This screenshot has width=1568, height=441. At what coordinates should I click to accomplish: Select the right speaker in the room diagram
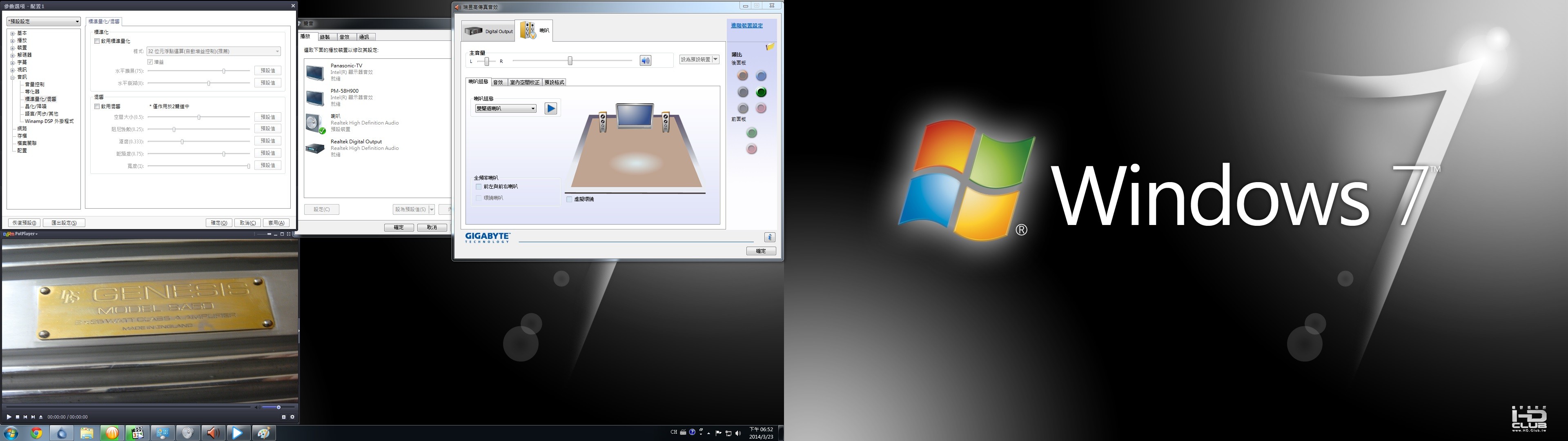(x=666, y=122)
